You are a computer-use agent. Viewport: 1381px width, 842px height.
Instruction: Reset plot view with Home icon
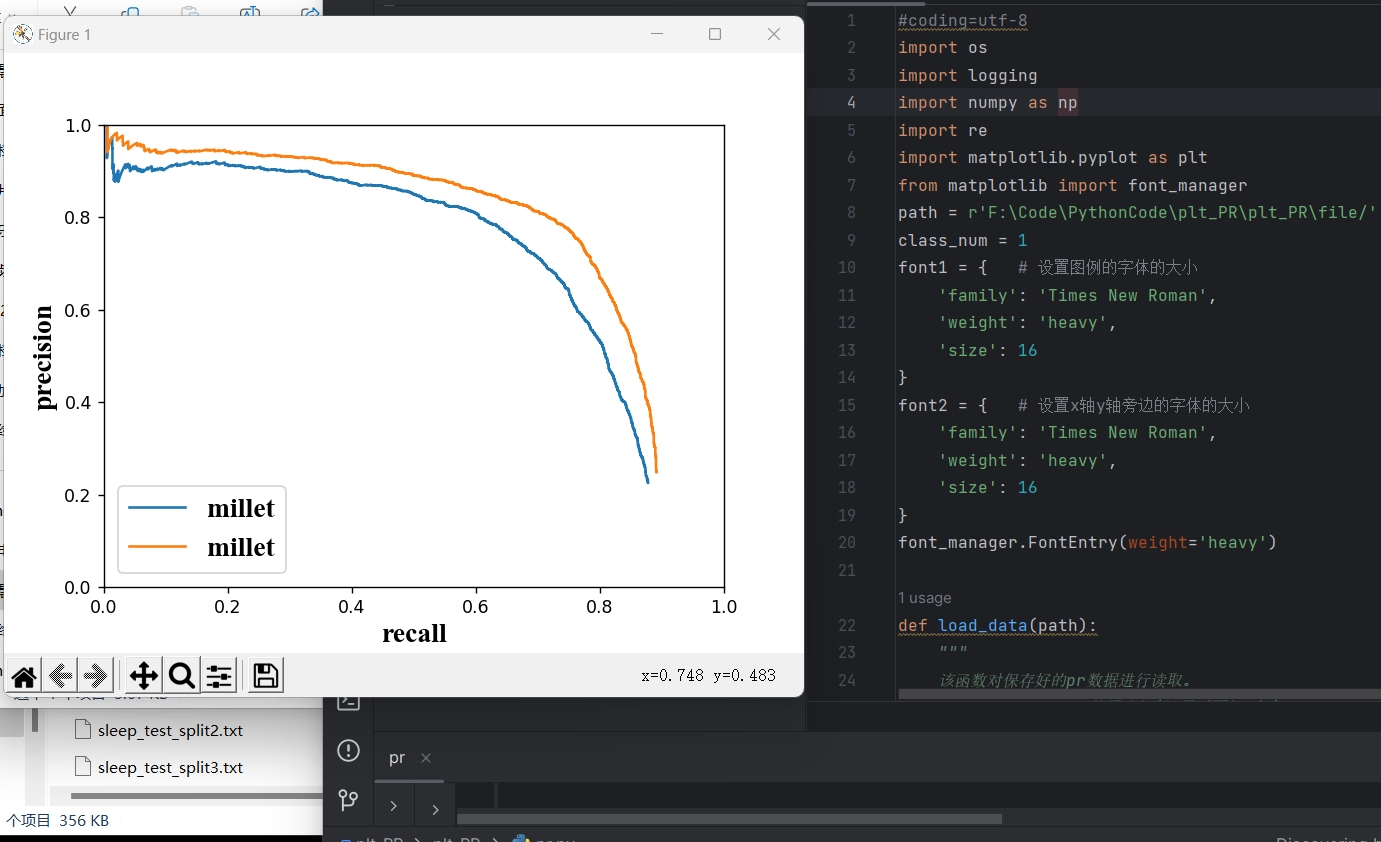pyautogui.click(x=25, y=676)
